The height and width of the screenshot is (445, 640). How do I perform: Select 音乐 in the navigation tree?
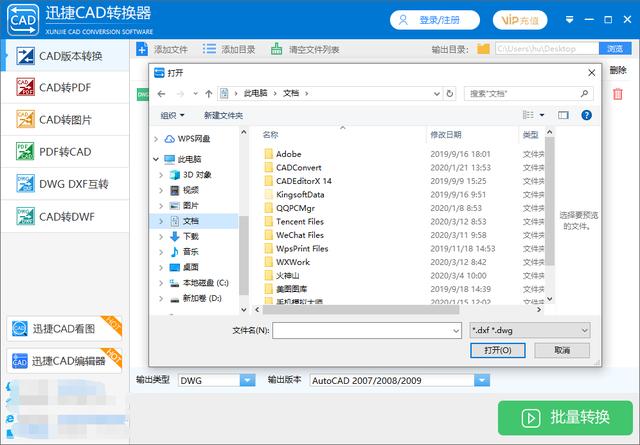click(191, 251)
